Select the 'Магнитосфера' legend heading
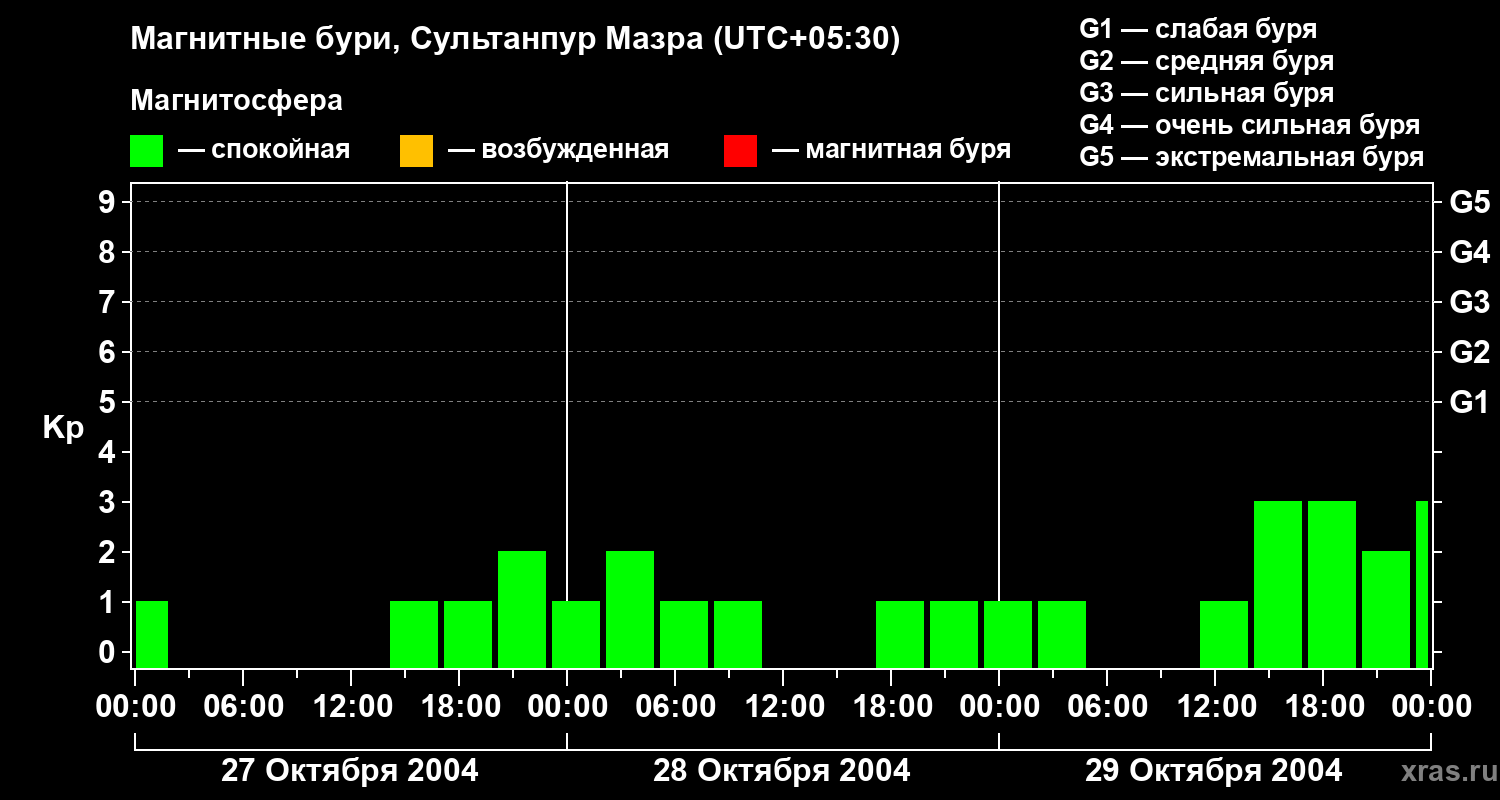Image resolution: width=1500 pixels, height=800 pixels. pos(237,101)
